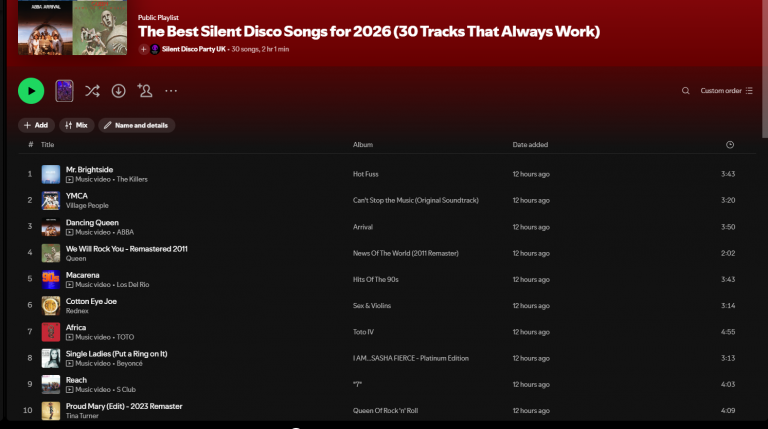The height and width of the screenshot is (429, 768).
Task: Click the red Africa album thumbnail
Action: [51, 332]
